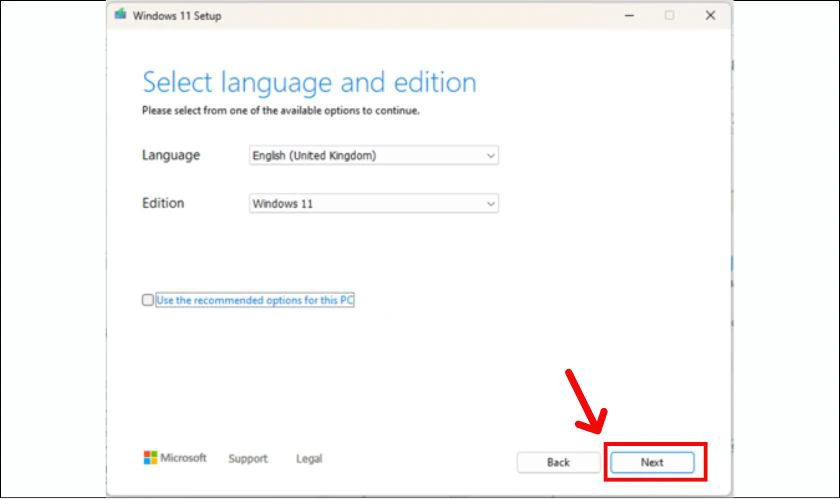Click the 'Language' field label
The height and width of the screenshot is (500, 840).
click(171, 155)
